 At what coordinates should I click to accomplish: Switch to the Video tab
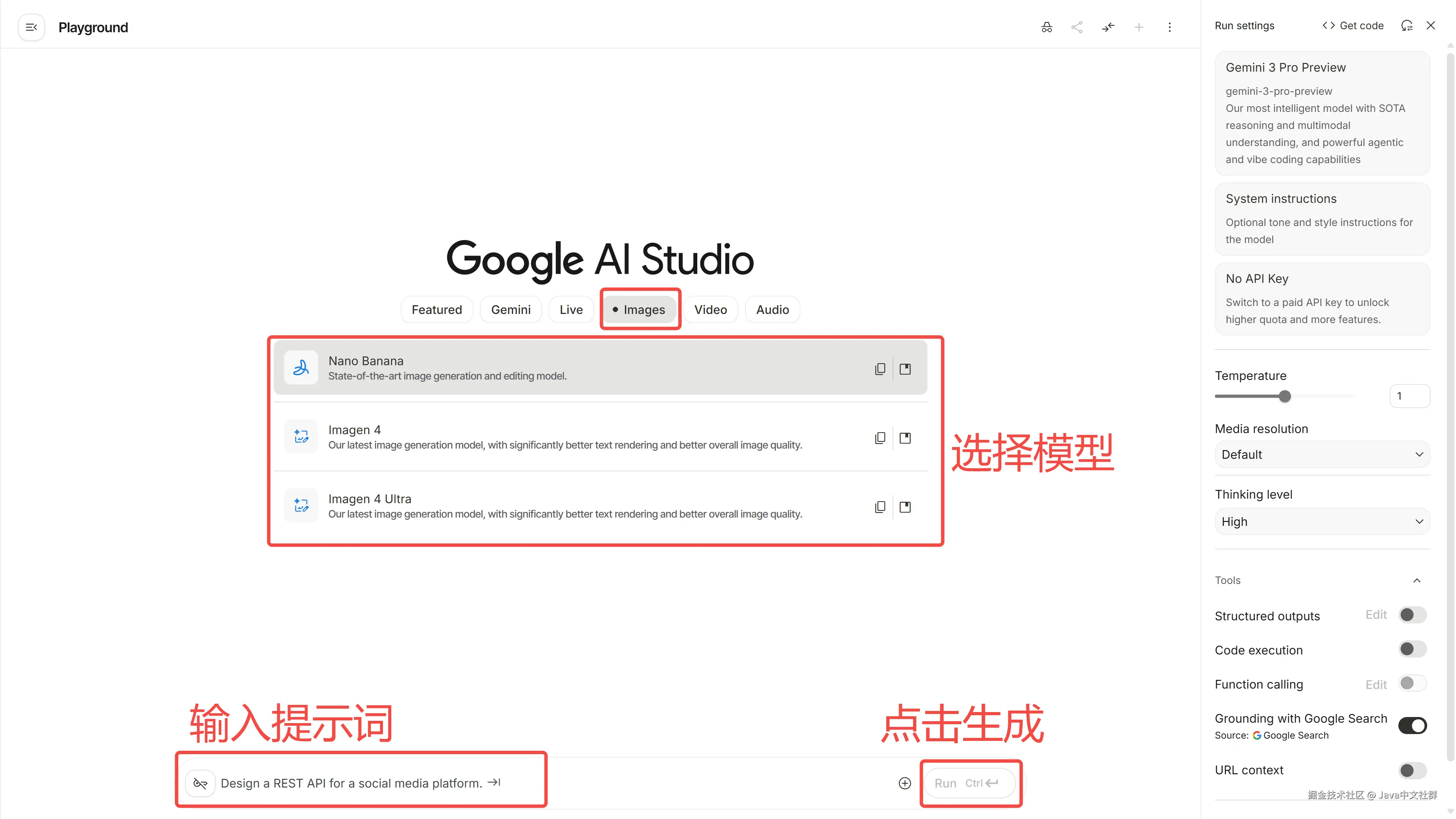711,310
